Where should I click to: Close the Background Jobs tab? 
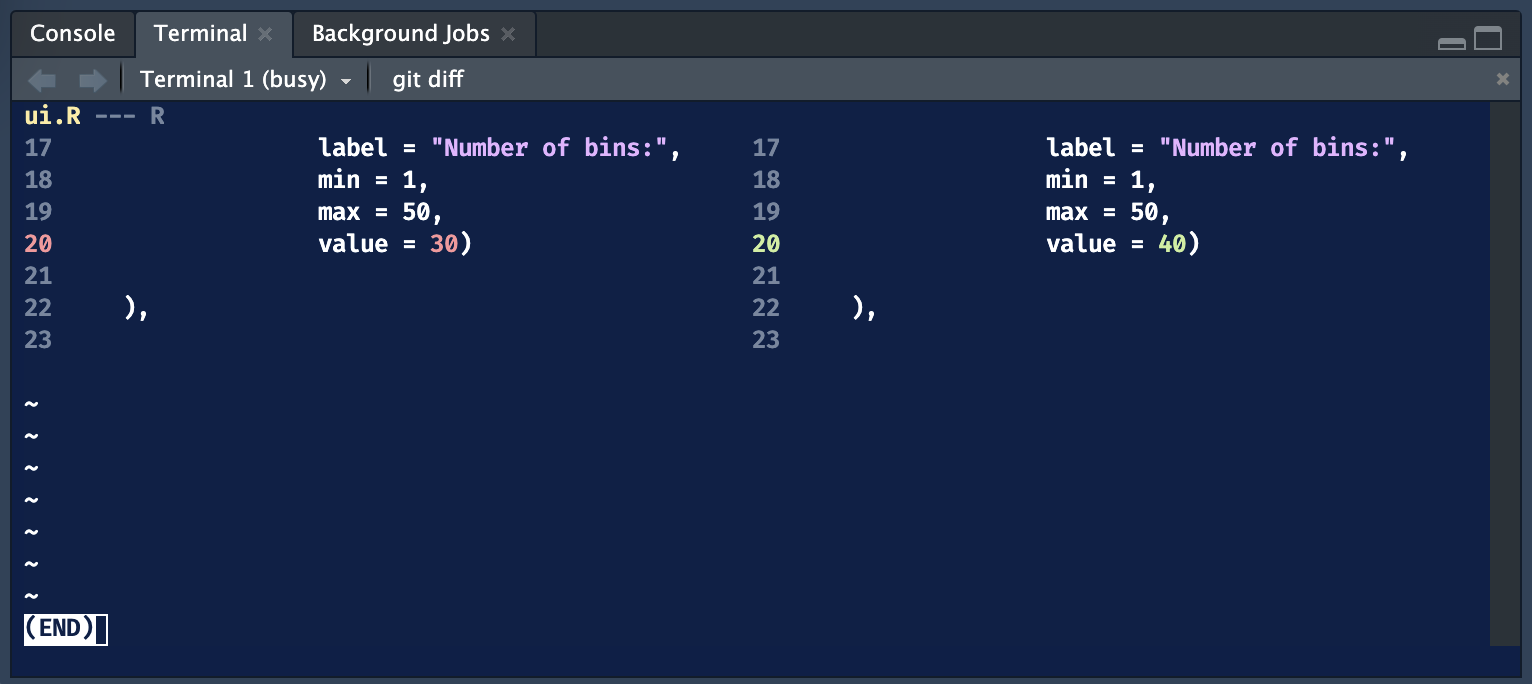pyautogui.click(x=510, y=33)
